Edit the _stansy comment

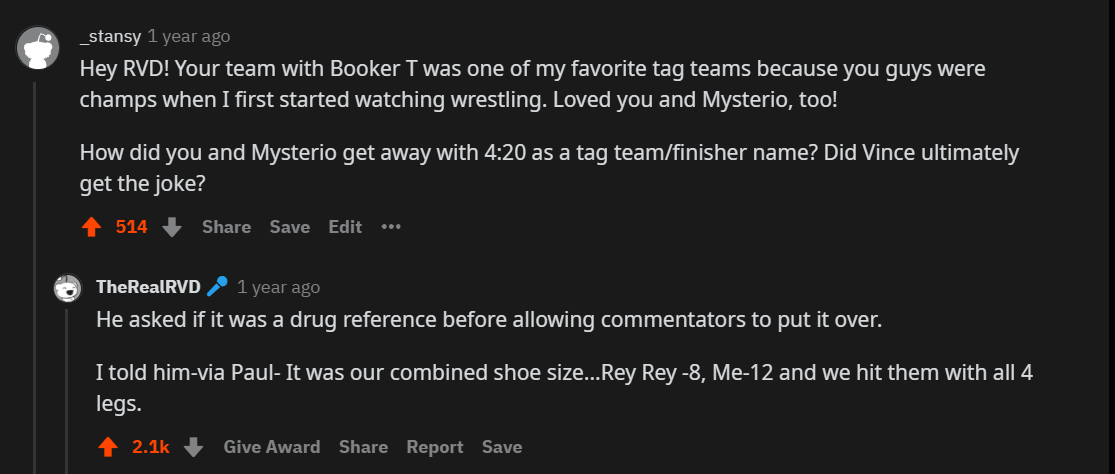click(345, 227)
